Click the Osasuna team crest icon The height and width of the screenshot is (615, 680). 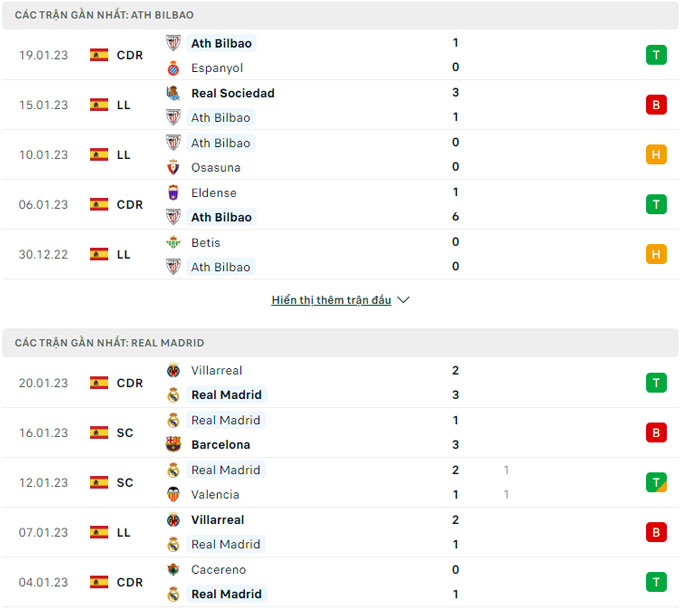point(173,168)
